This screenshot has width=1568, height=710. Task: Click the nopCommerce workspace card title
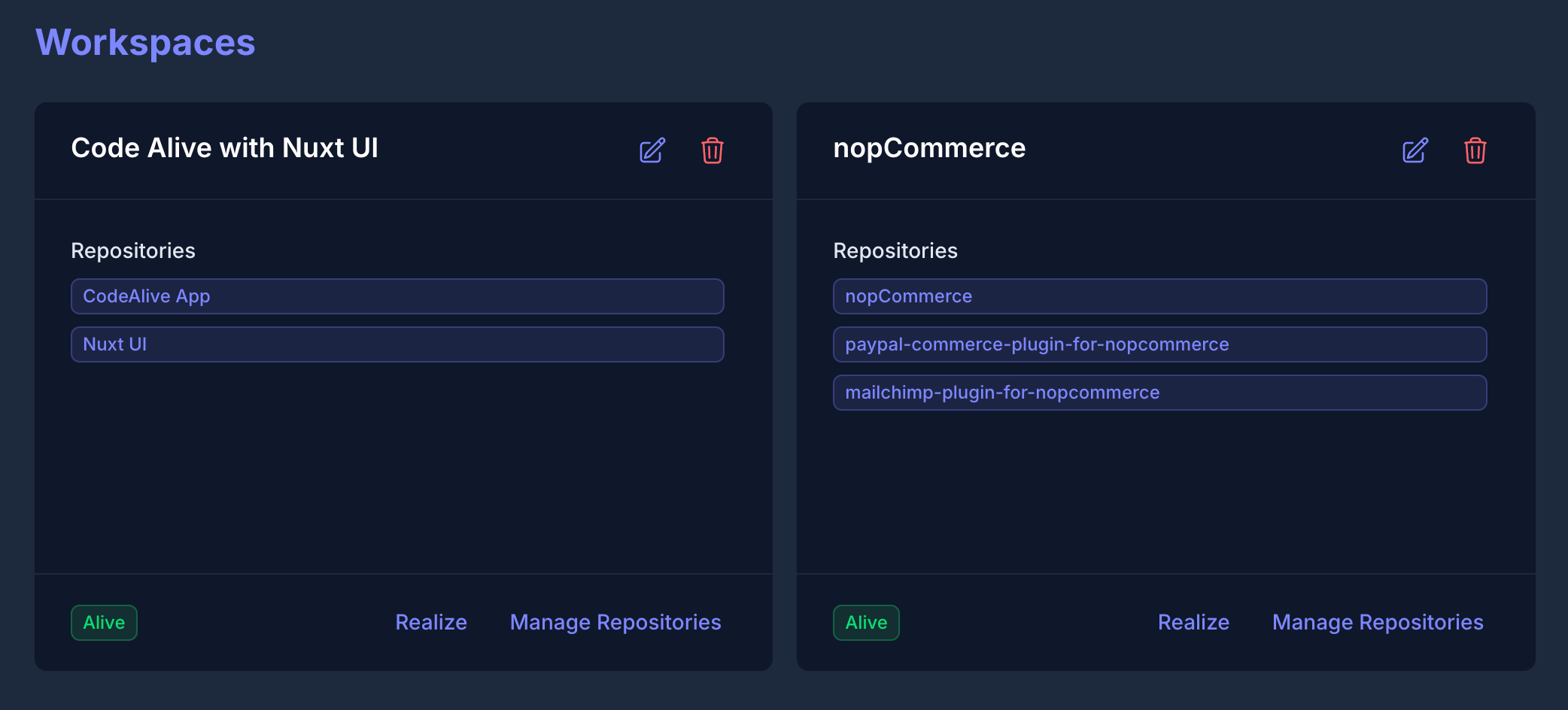coord(929,148)
